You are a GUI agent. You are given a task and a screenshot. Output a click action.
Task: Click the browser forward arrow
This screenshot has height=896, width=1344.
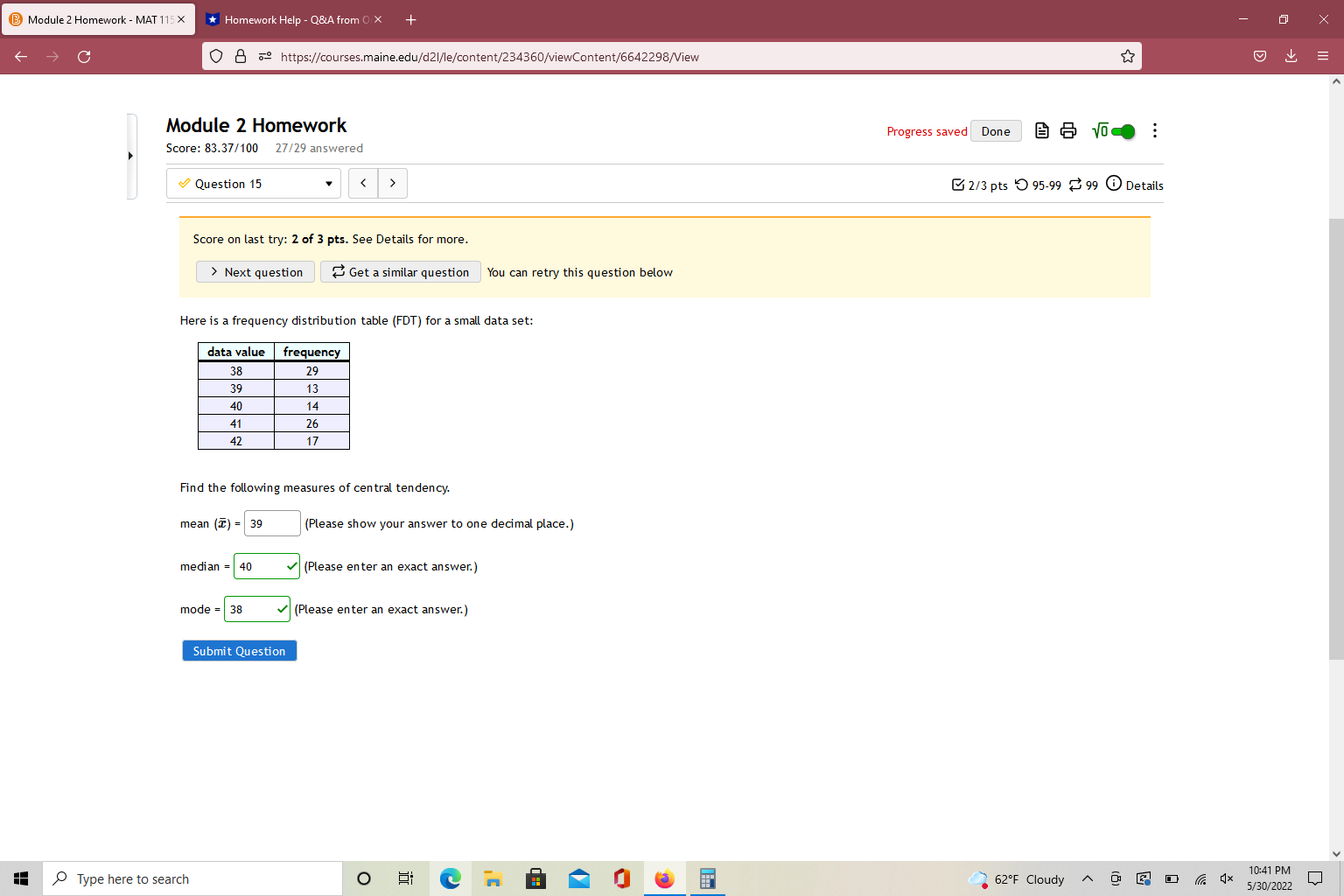click(x=52, y=57)
